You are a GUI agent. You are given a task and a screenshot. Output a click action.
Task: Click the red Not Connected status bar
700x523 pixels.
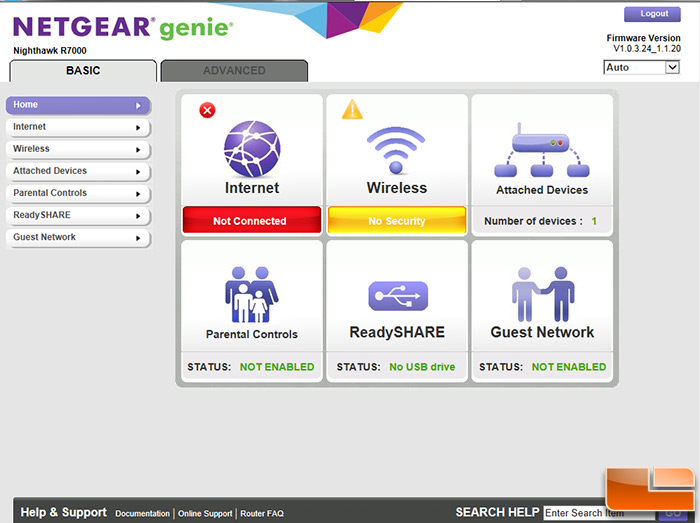coord(252,220)
